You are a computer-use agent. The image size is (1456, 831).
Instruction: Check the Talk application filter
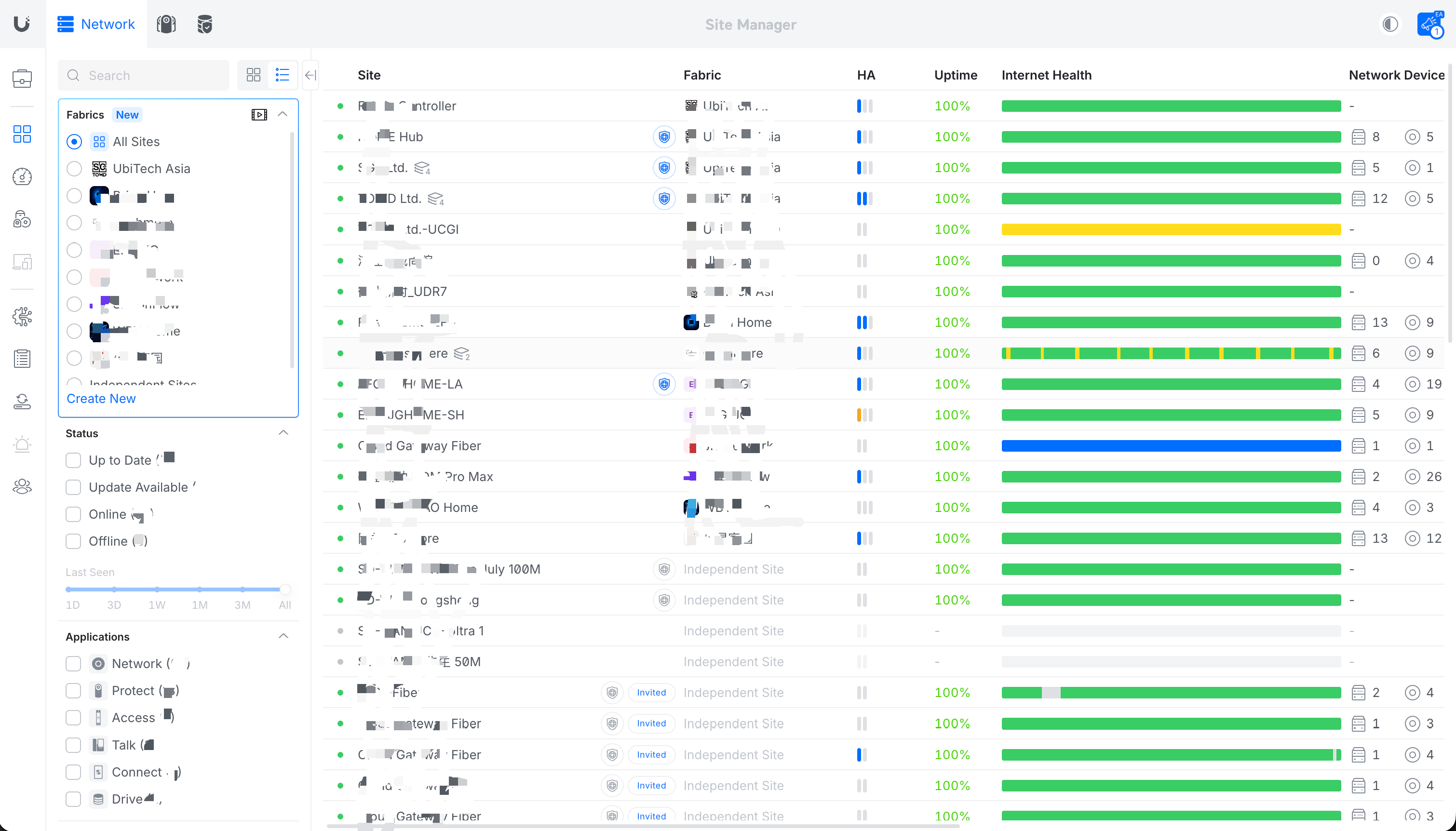(73, 745)
